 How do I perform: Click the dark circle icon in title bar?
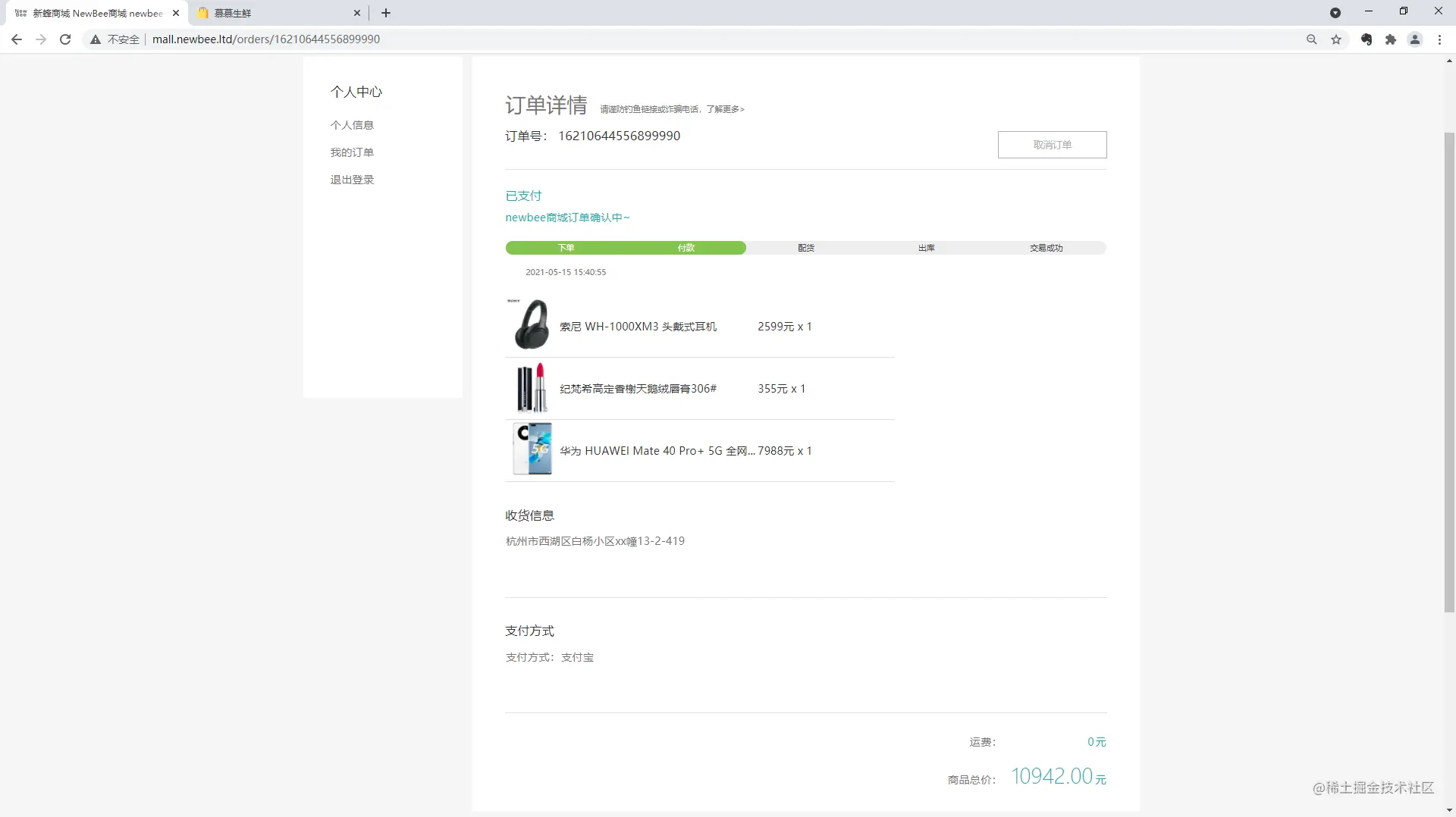[x=1335, y=13]
